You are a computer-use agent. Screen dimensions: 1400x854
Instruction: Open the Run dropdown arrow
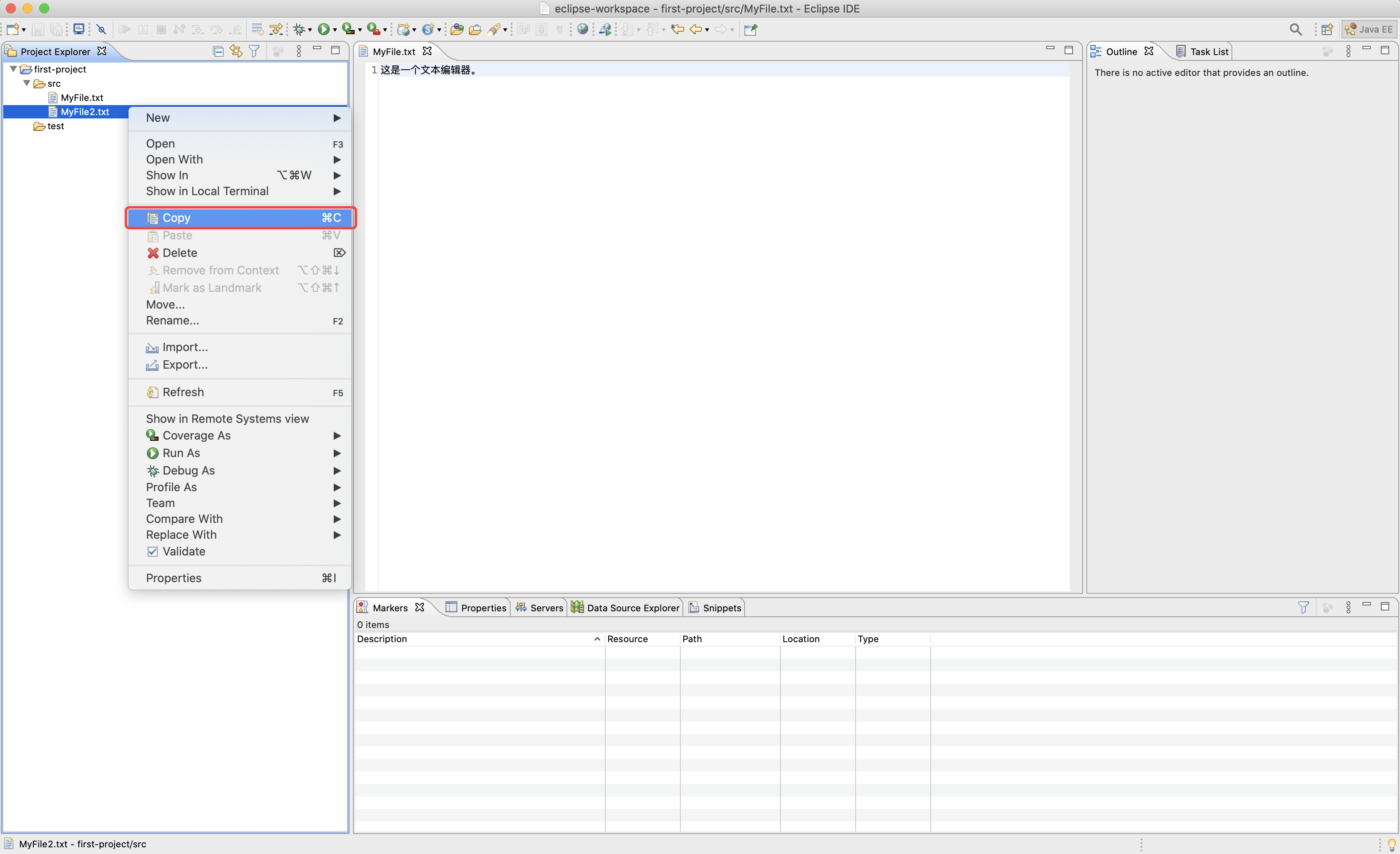click(335, 30)
